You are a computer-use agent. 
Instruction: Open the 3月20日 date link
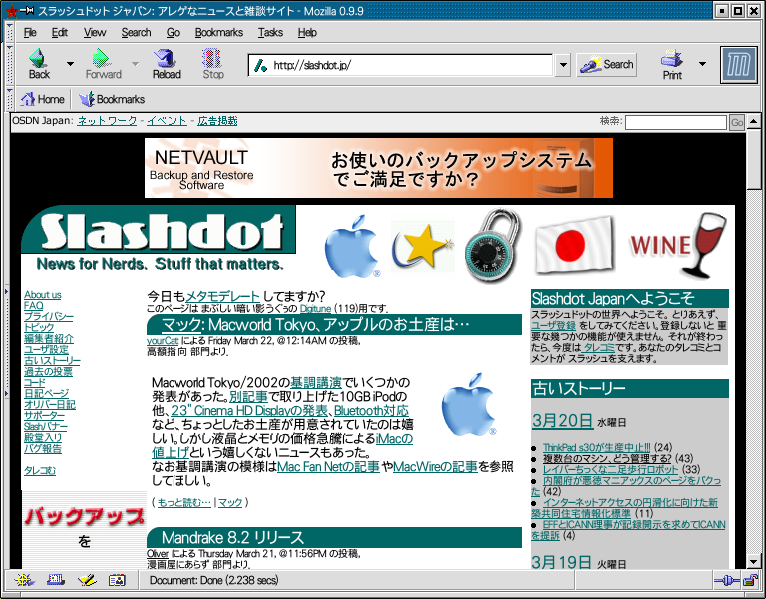click(562, 420)
